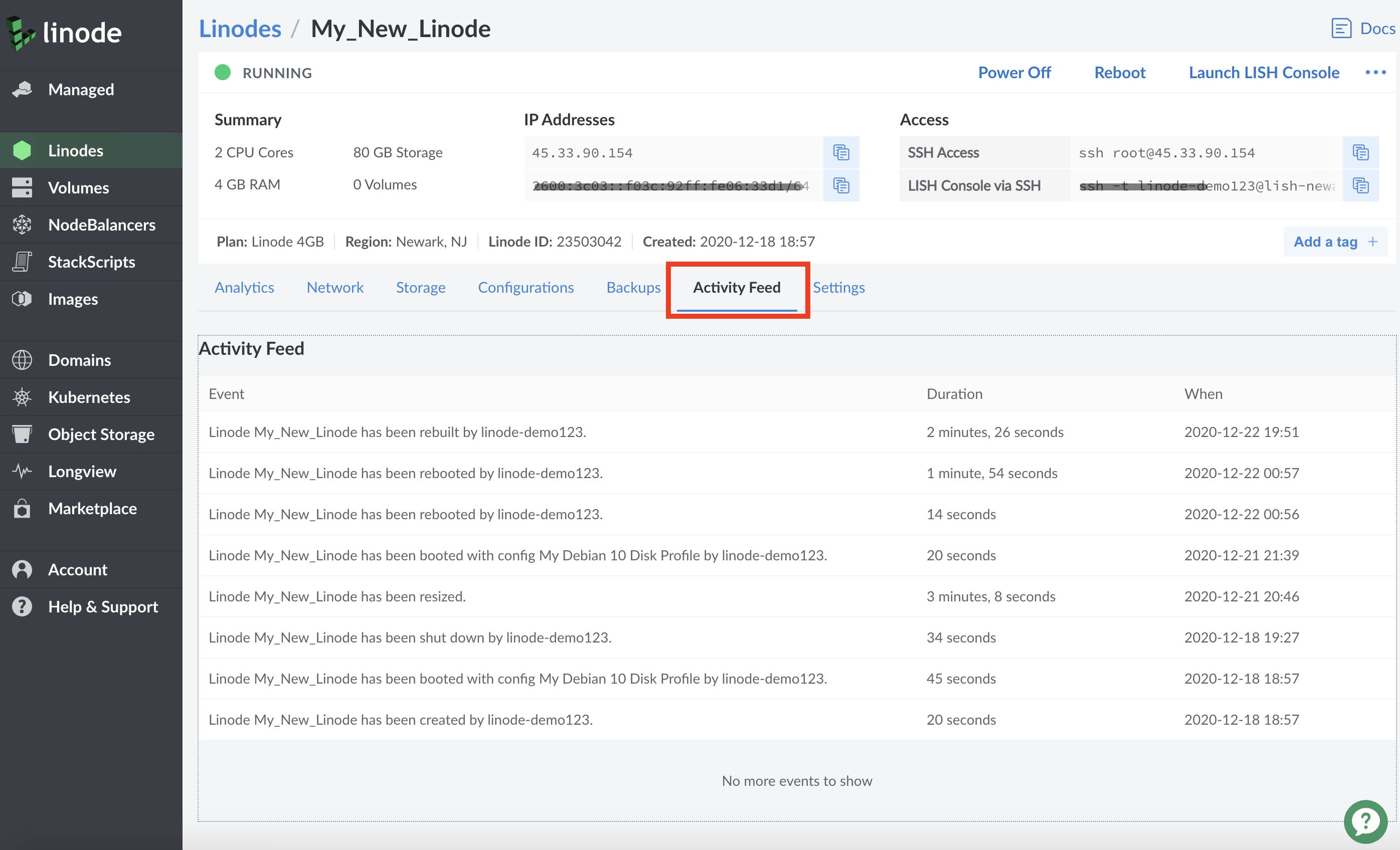1400x850 pixels.
Task: Open Marketplace from the sidebar
Action: tap(92, 508)
